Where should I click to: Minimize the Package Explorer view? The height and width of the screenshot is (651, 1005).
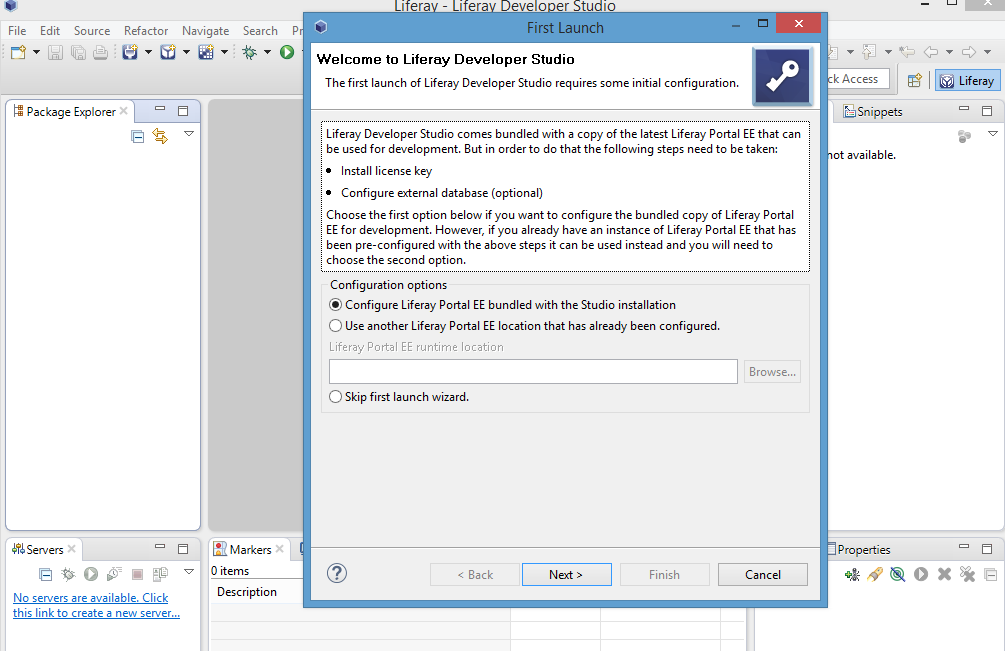coord(160,109)
